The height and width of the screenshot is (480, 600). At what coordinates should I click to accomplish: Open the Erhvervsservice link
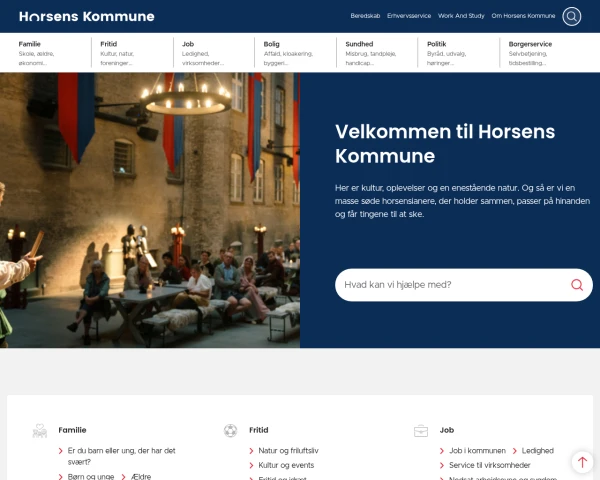pos(409,16)
